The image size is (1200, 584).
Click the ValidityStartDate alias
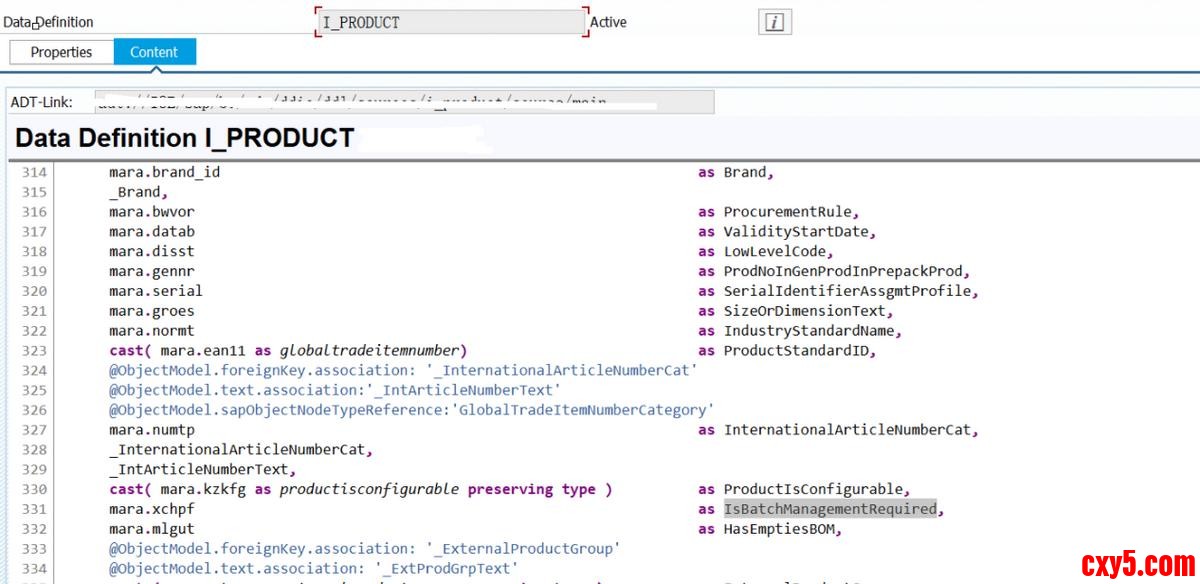click(798, 232)
